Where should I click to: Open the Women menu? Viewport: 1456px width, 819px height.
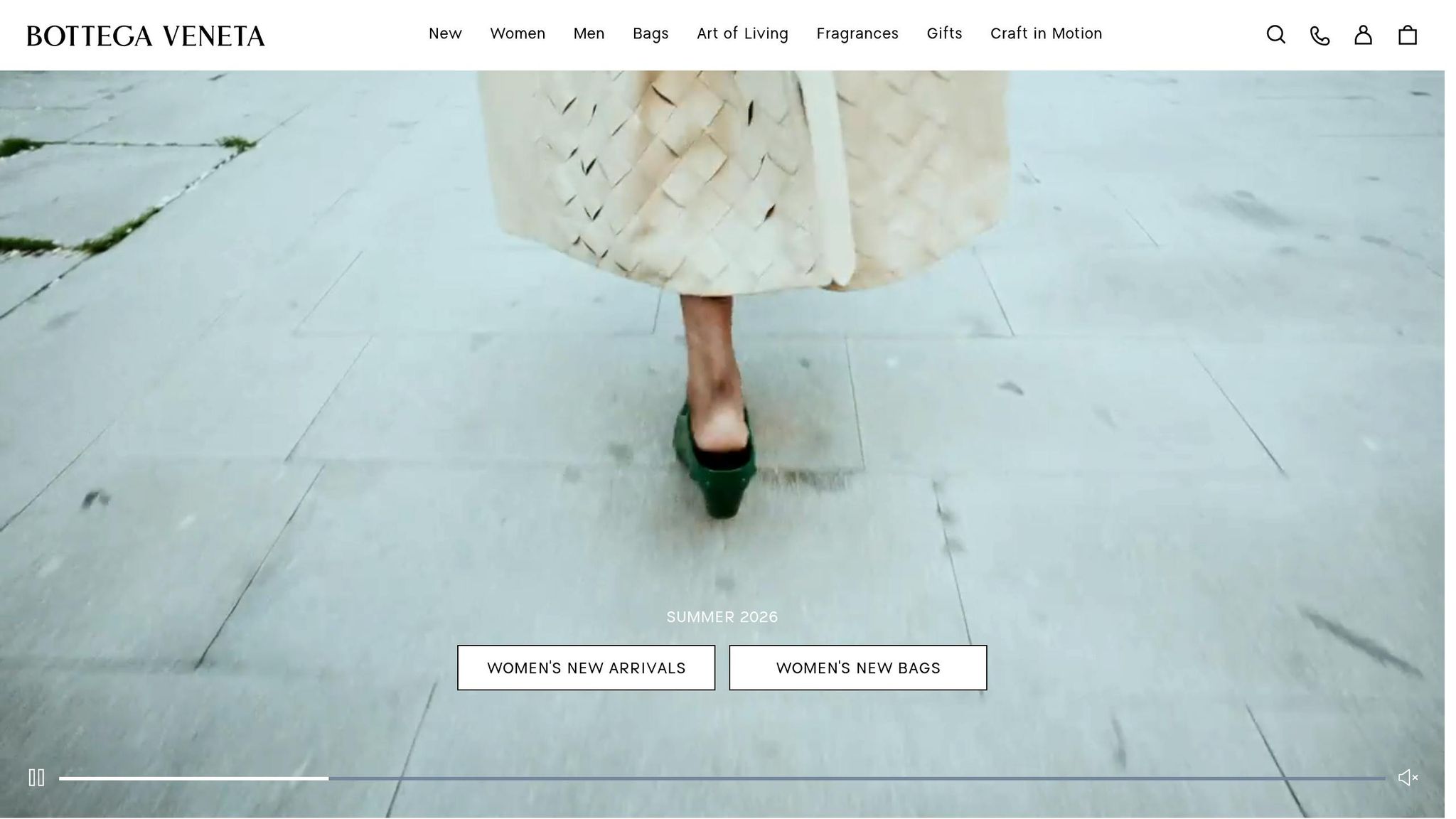click(518, 33)
